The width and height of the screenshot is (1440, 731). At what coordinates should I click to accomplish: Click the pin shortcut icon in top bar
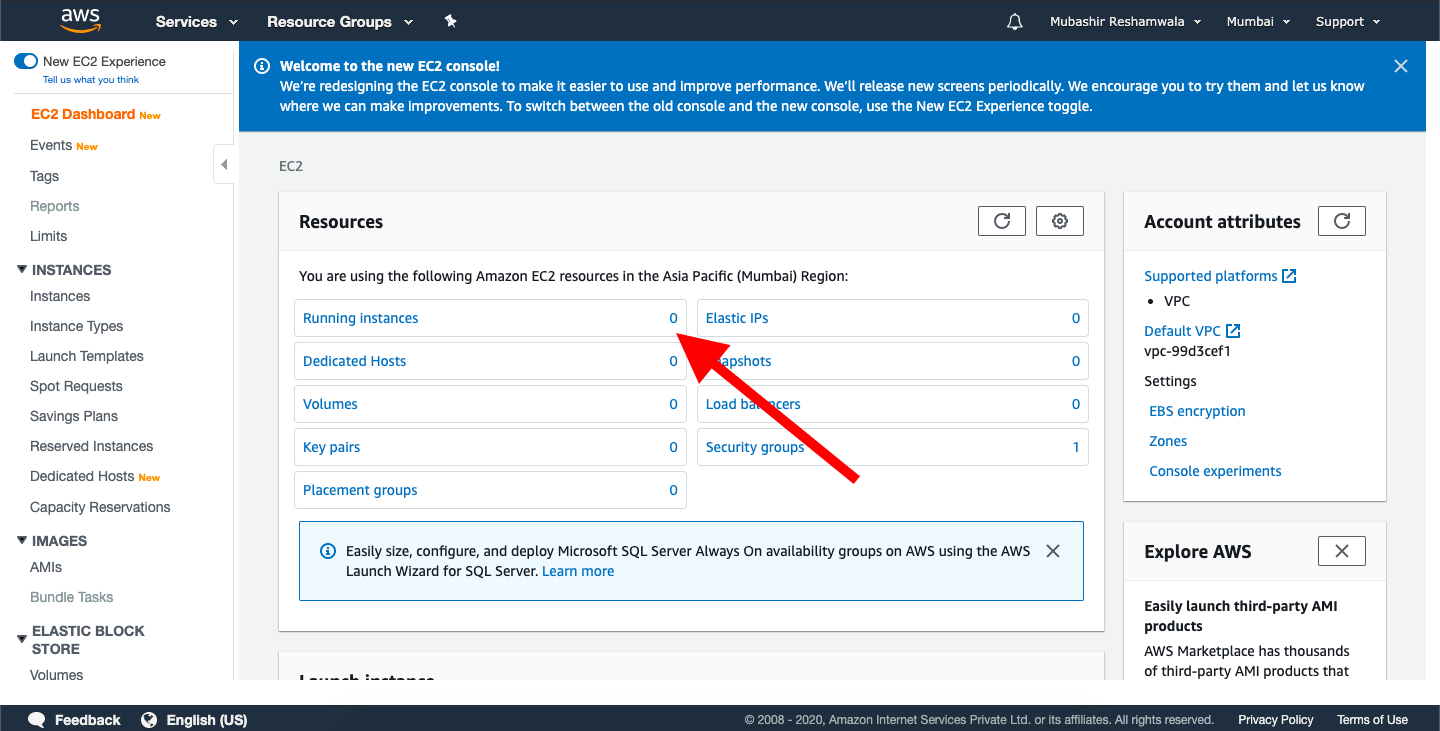tap(450, 21)
